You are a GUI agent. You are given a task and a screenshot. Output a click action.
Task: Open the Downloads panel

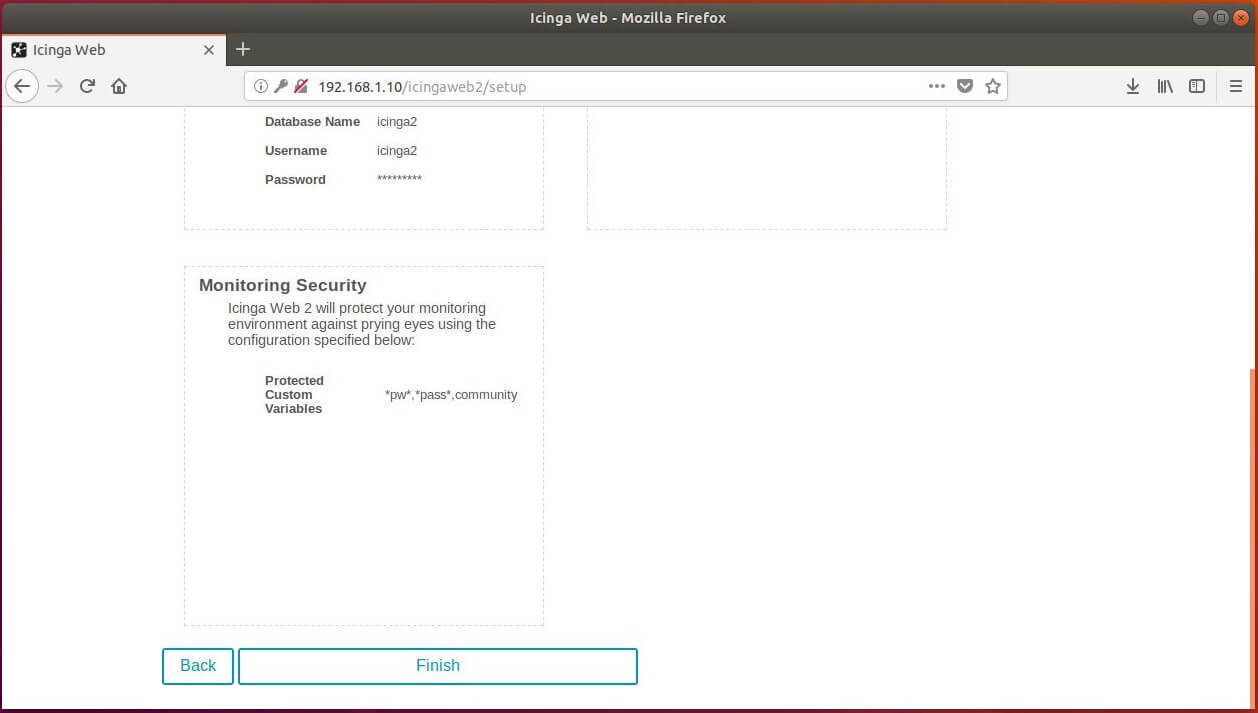click(x=1133, y=86)
